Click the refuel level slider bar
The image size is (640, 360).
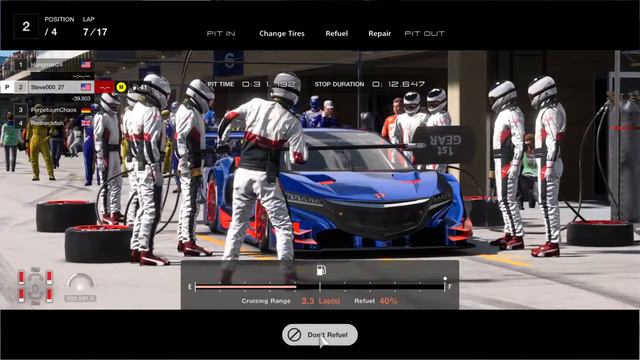click(x=320, y=287)
